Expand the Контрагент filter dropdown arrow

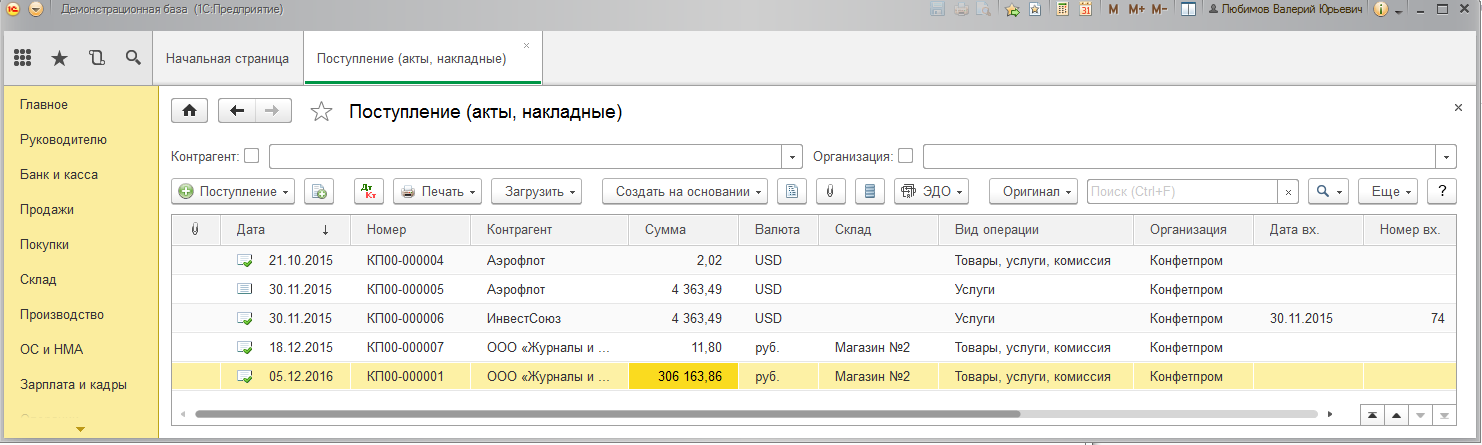[793, 157]
